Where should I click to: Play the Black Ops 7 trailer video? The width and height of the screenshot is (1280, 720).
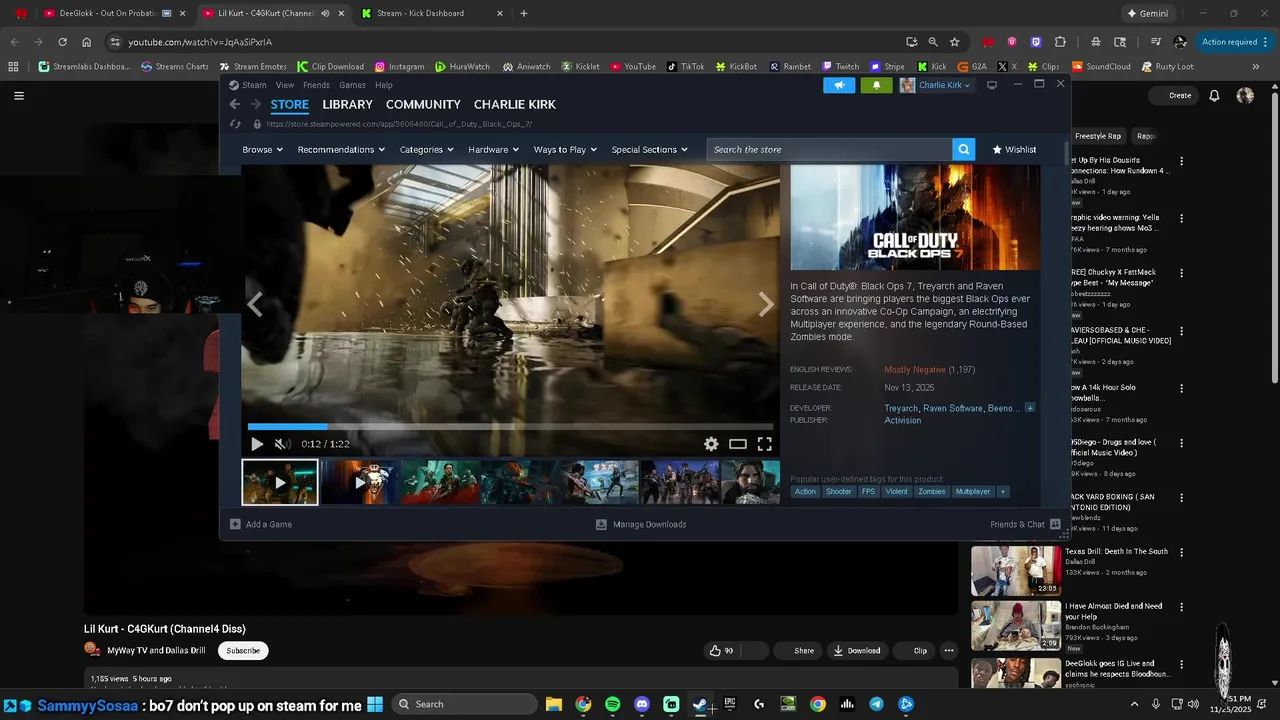pos(257,444)
